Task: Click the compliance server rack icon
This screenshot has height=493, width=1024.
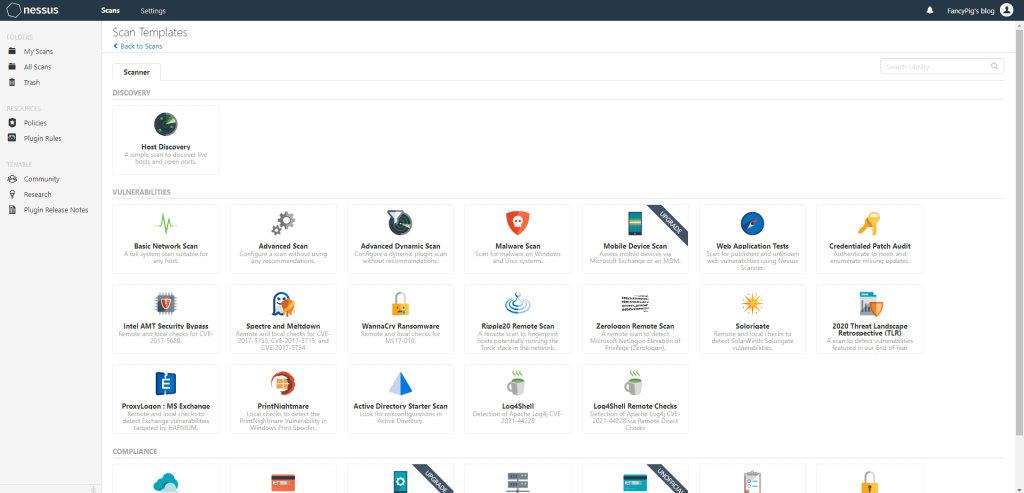Action: 517,483
